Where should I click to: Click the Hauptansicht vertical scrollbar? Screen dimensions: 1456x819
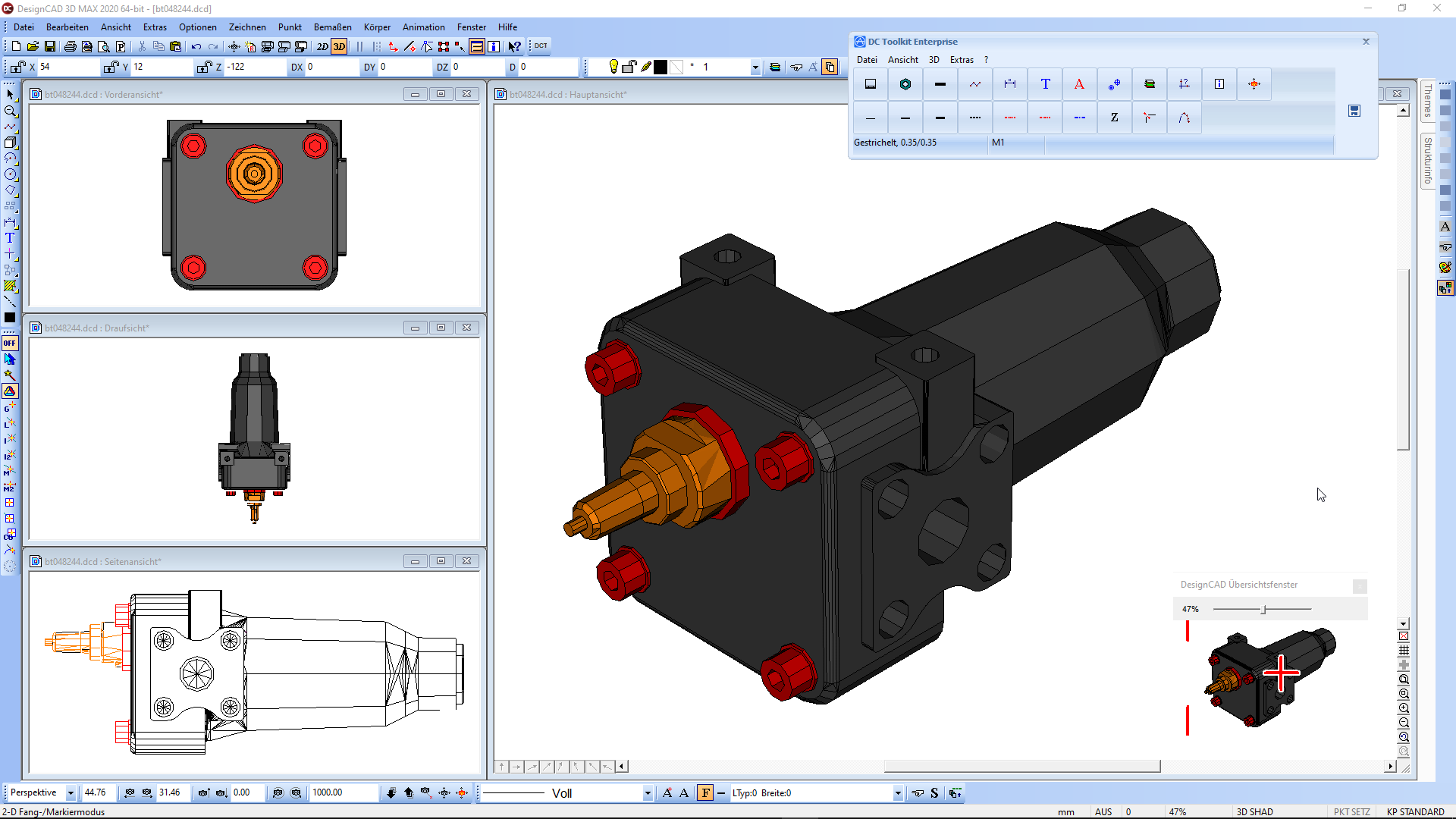(x=1403, y=360)
